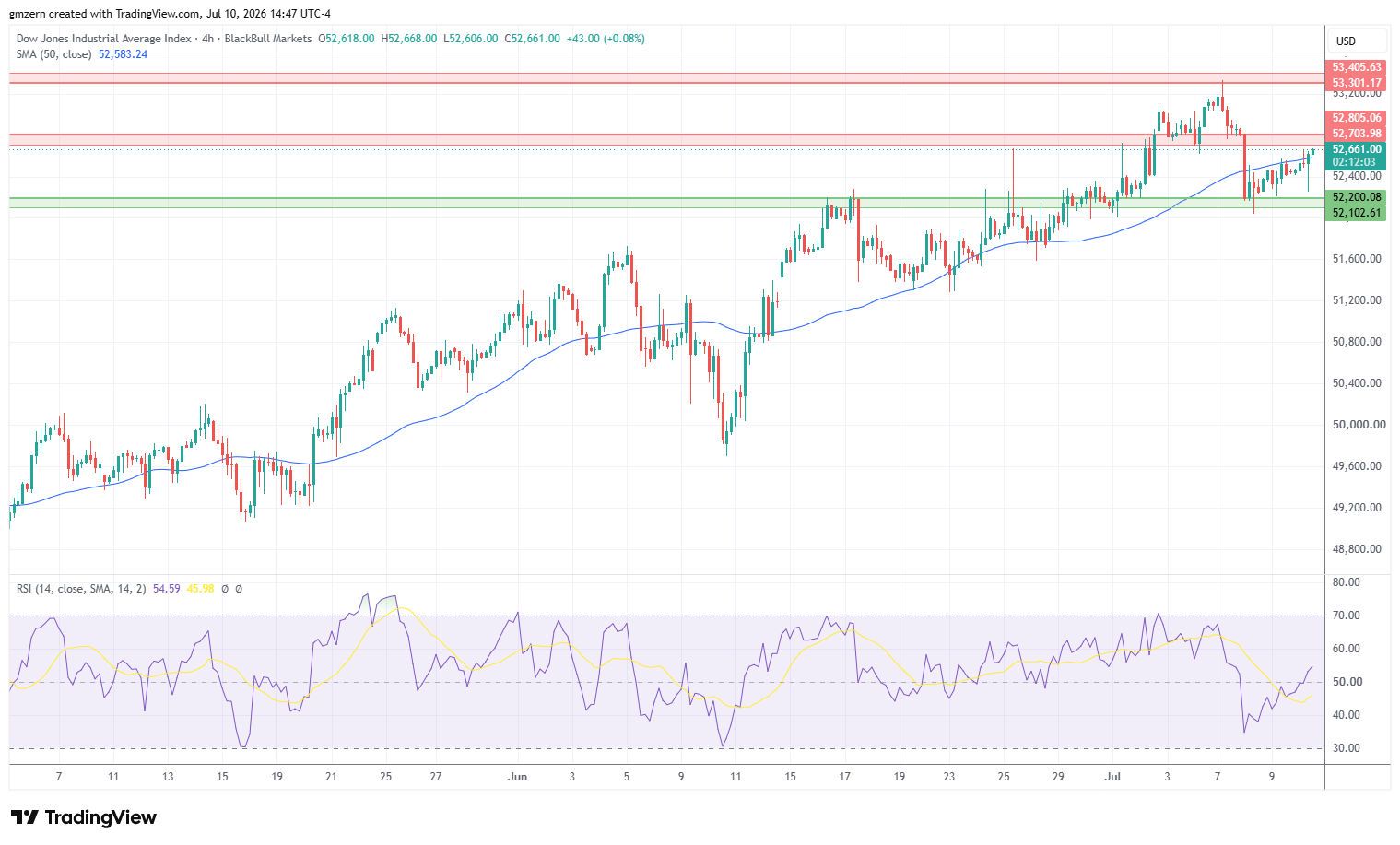Screen dimensions: 1400x845
Task: Click the 27 date label on the time axis
Action: (436, 777)
